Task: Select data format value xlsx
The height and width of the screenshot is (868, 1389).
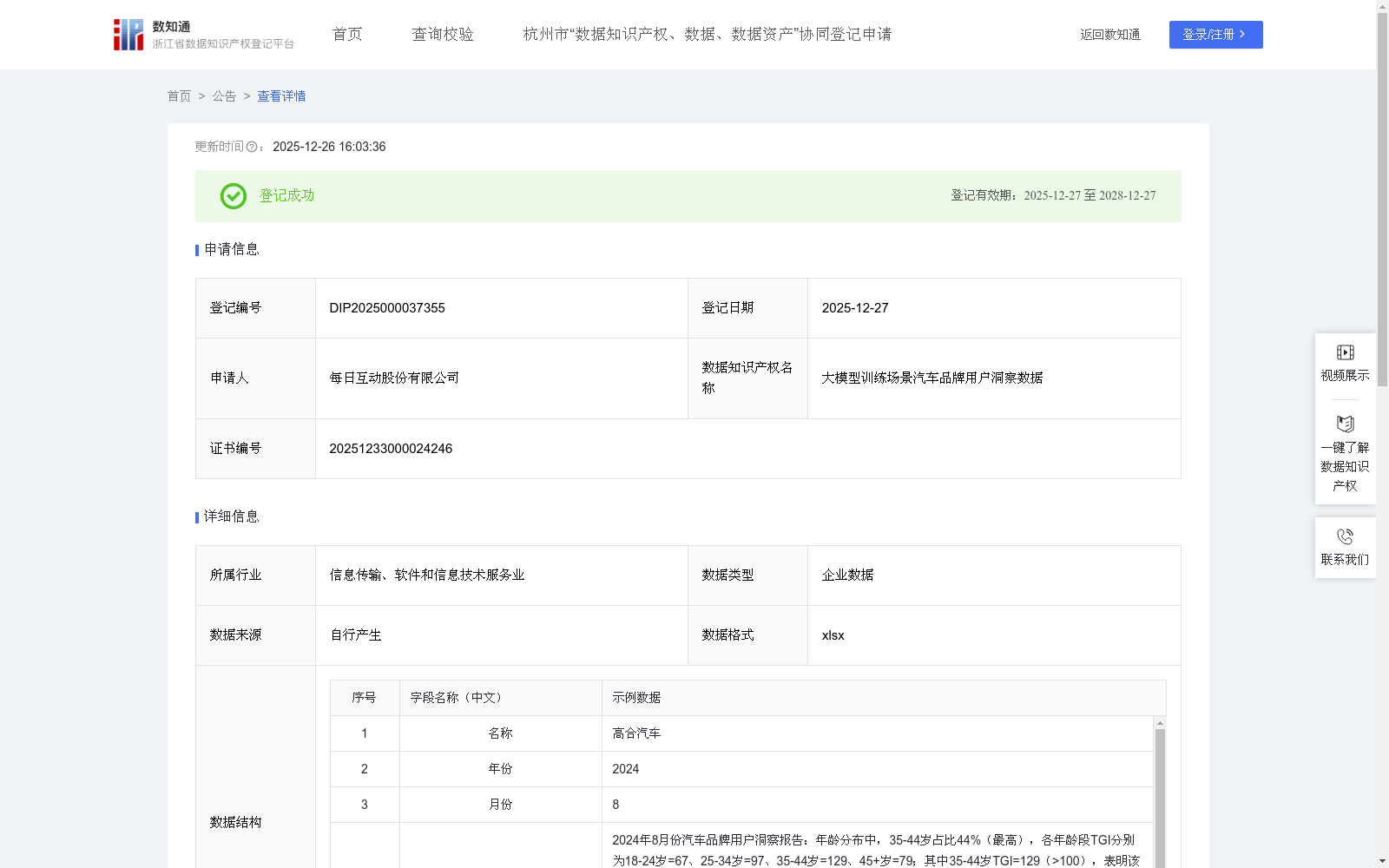Action: point(833,635)
